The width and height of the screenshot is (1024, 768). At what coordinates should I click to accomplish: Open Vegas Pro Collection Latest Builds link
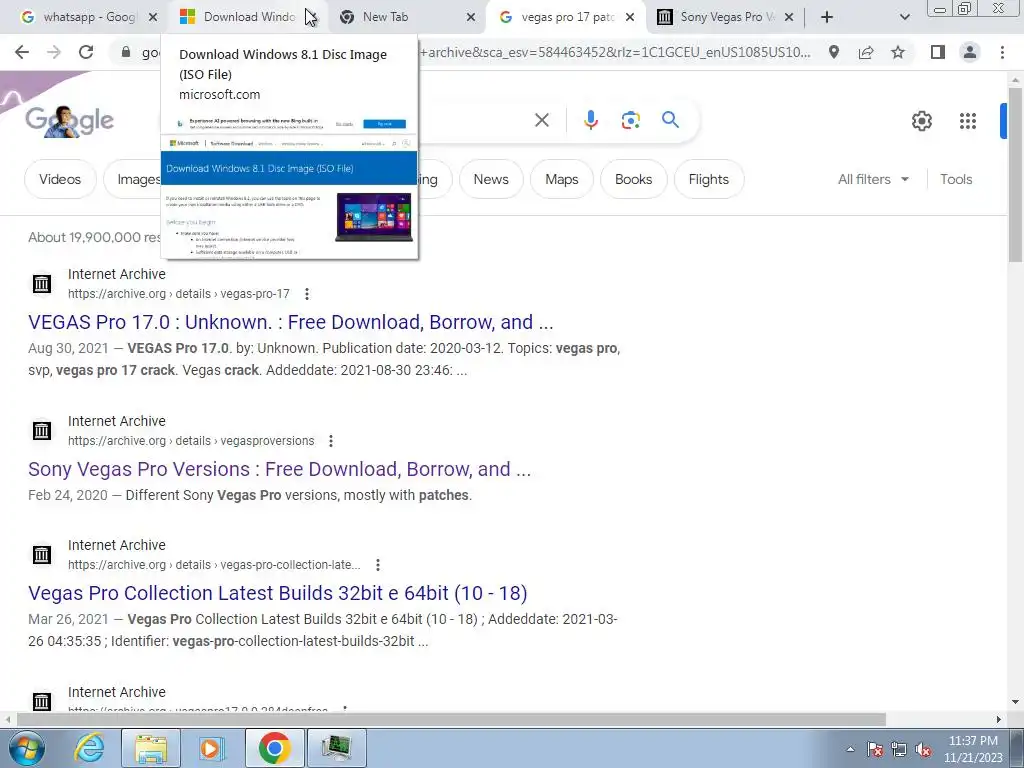click(278, 593)
